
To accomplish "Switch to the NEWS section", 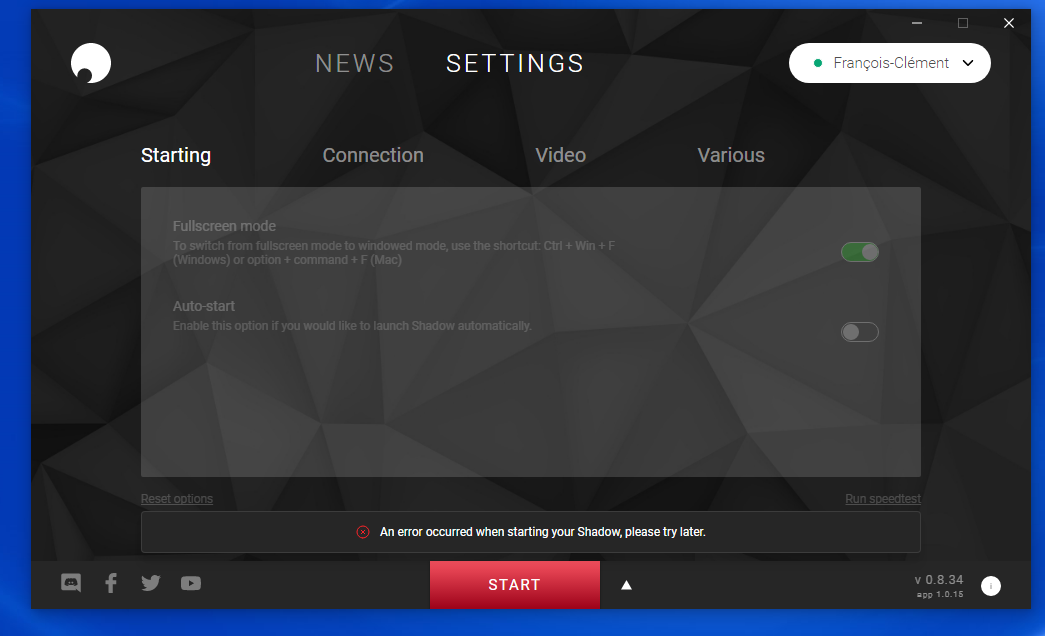I will tap(355, 64).
